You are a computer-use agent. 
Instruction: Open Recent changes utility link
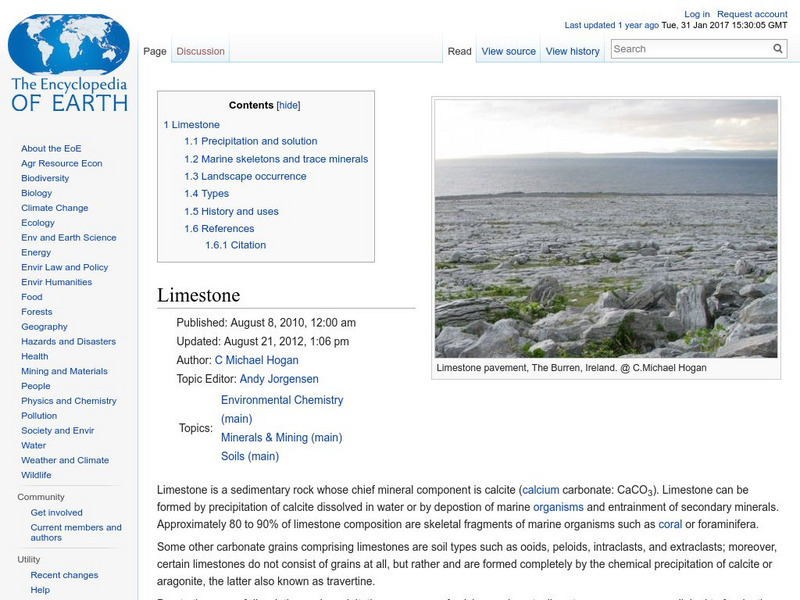pos(64,575)
